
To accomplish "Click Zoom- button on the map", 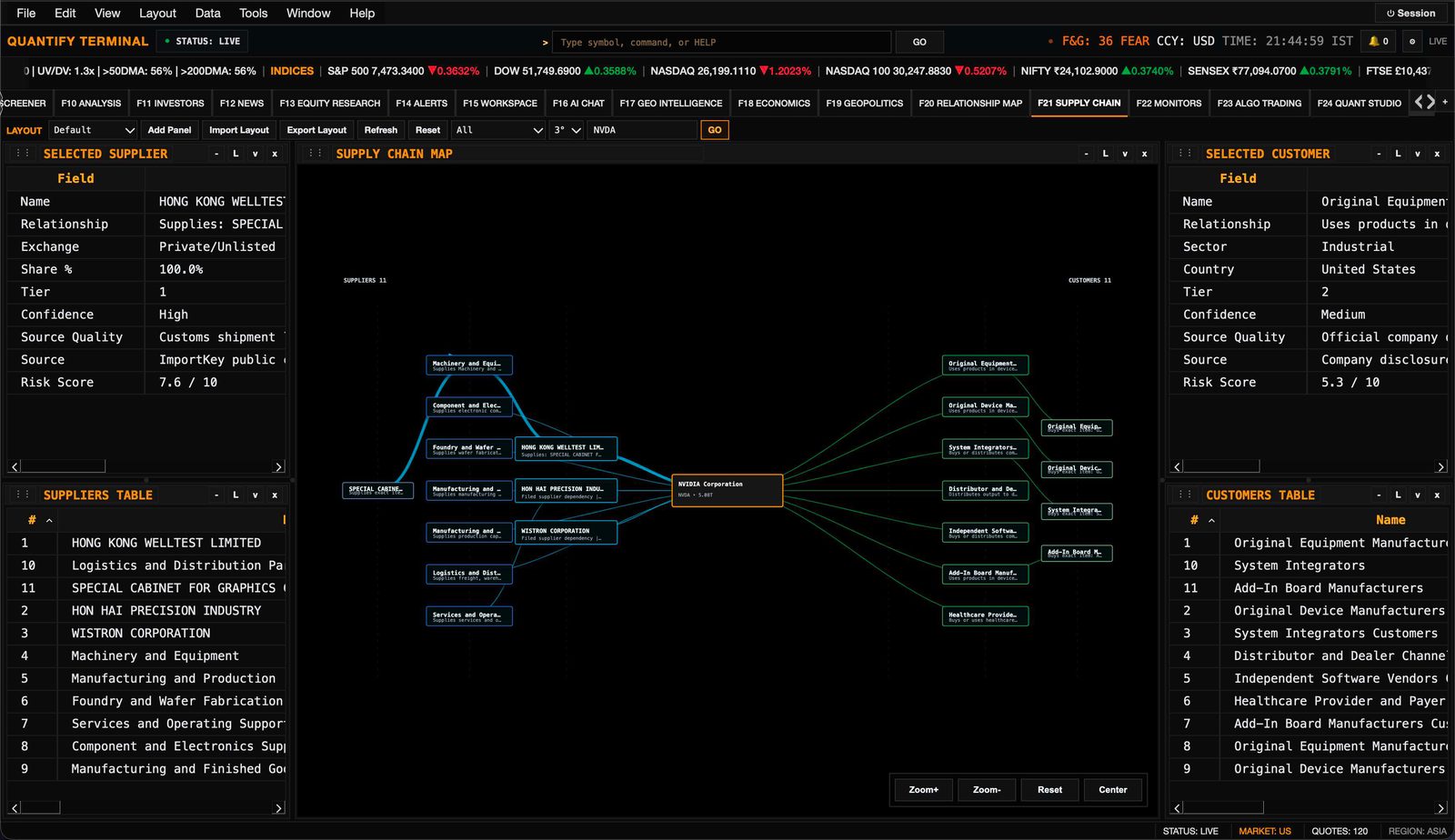I will pyautogui.click(x=987, y=789).
